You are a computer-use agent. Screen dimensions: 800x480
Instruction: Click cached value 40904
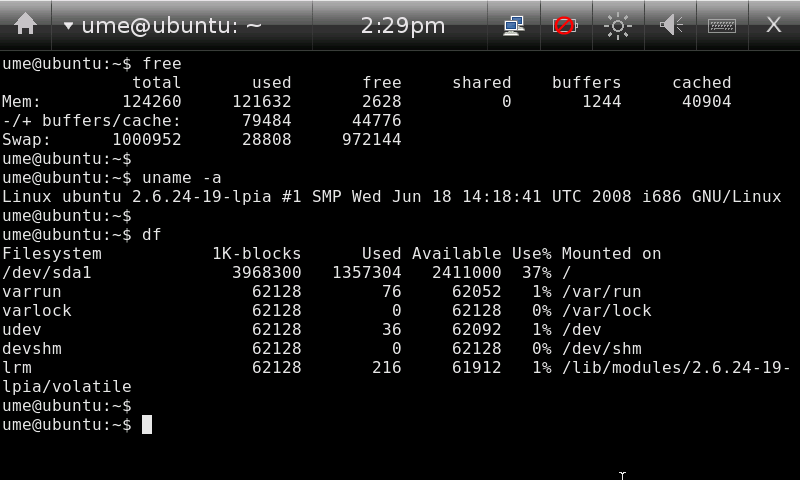(707, 102)
